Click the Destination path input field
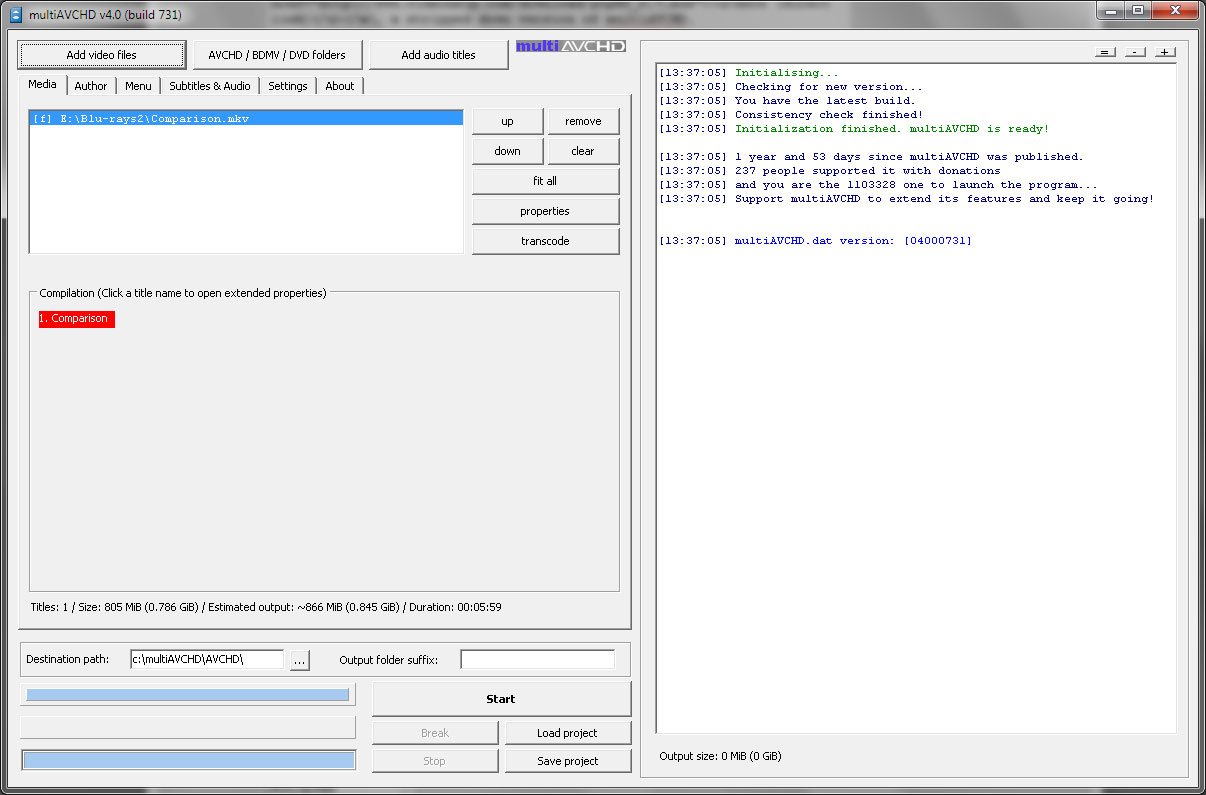1206x795 pixels. [207, 659]
